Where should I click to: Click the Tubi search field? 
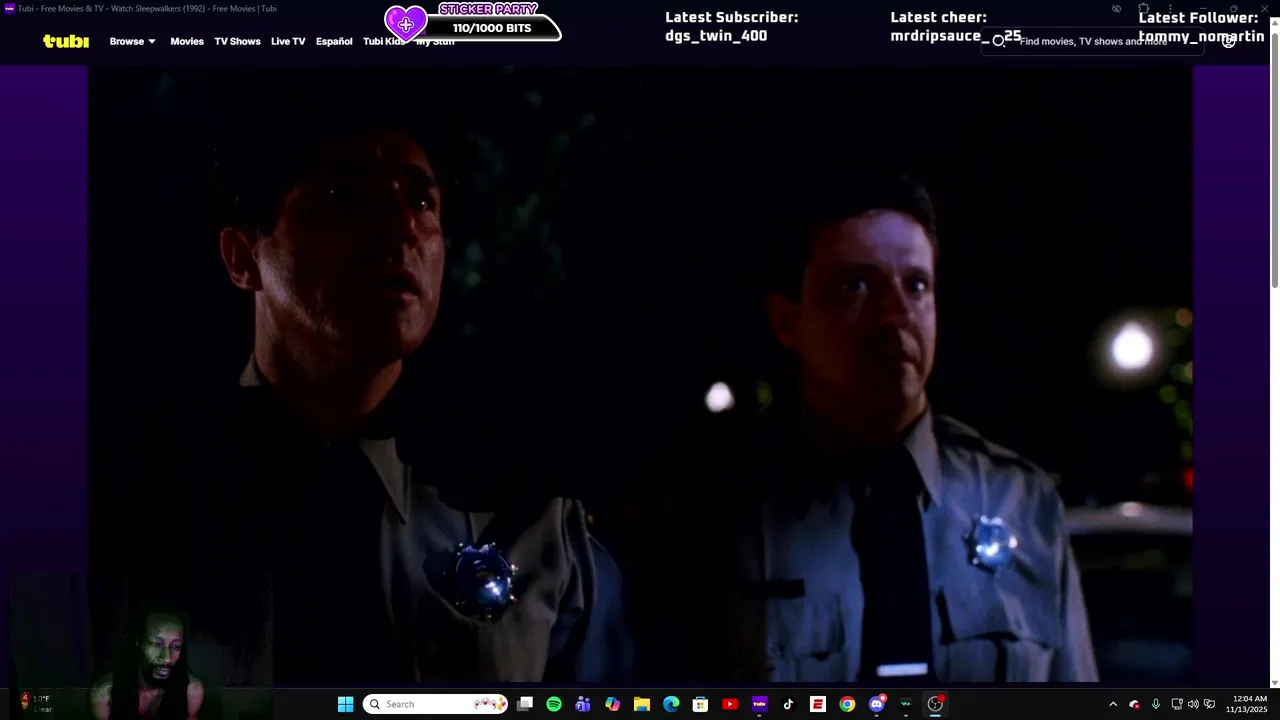(1093, 41)
